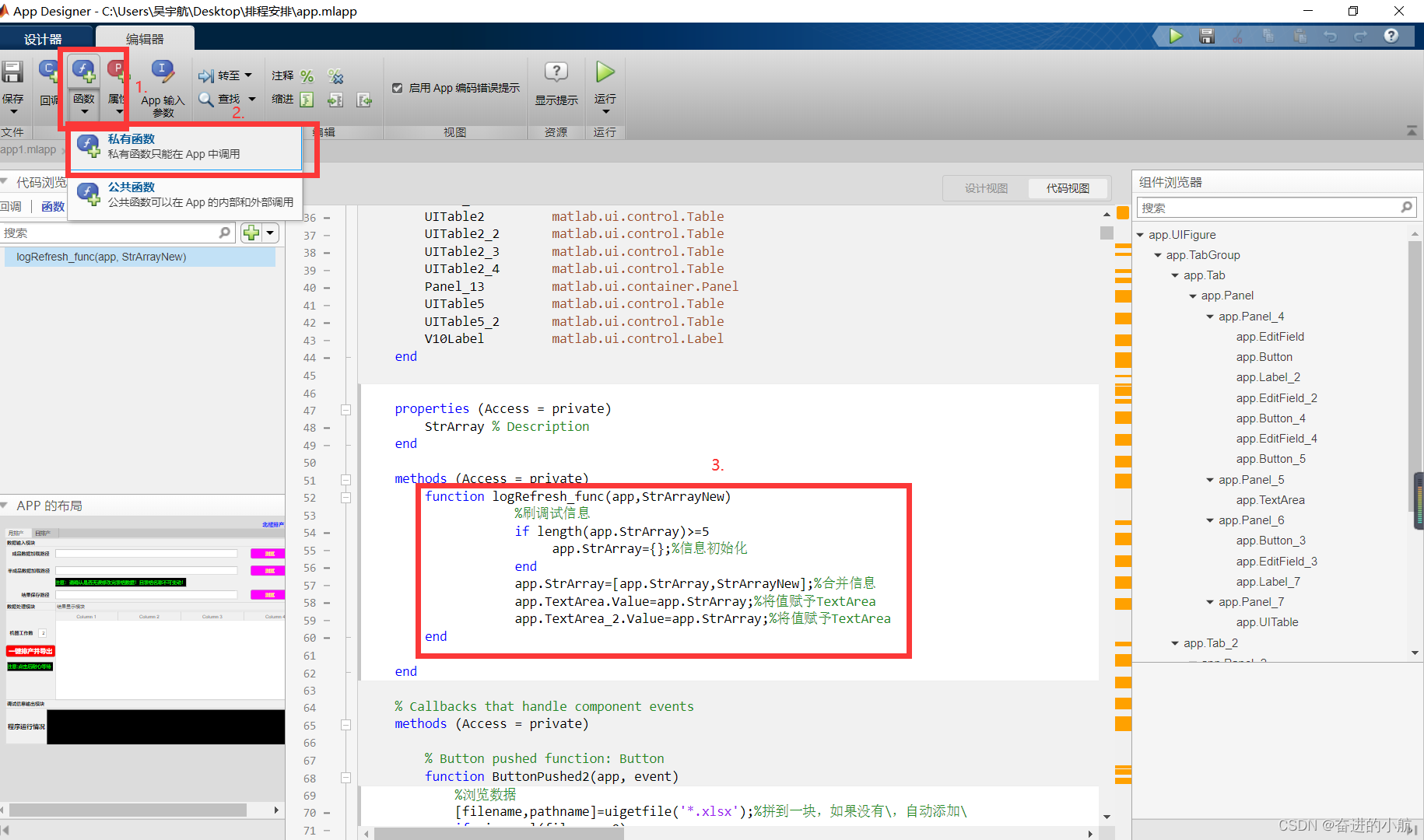Click the Go To arrow icon

pyautogui.click(x=206, y=75)
